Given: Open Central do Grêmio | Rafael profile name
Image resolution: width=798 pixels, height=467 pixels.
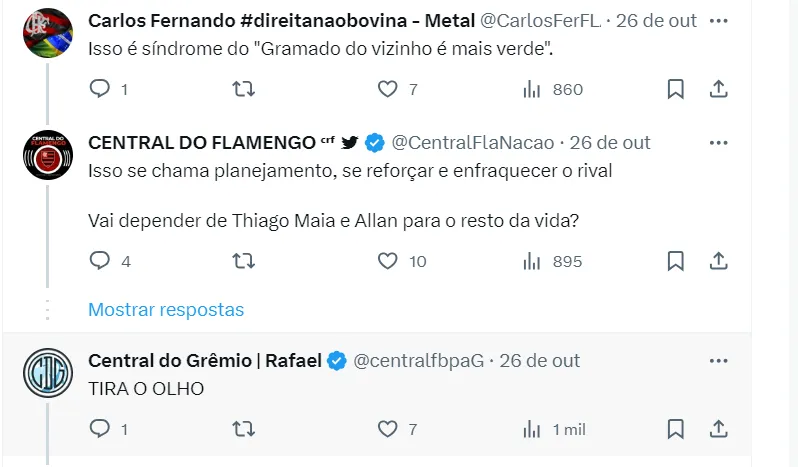Looking at the screenshot, I should coord(205,360).
